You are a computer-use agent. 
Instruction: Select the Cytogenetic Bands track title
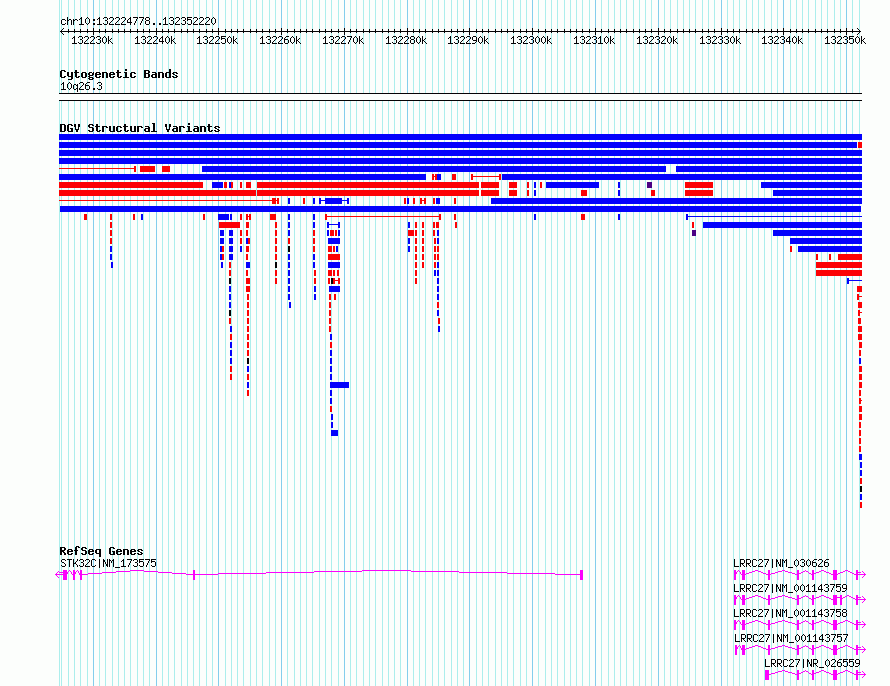pyautogui.click(x=119, y=74)
